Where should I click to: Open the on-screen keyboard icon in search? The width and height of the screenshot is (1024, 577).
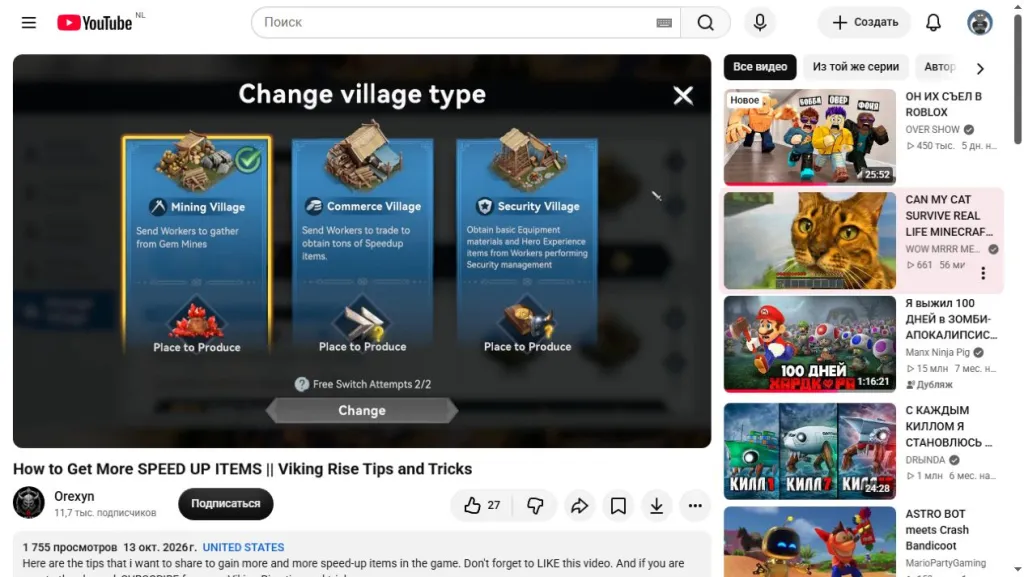pyautogui.click(x=664, y=23)
